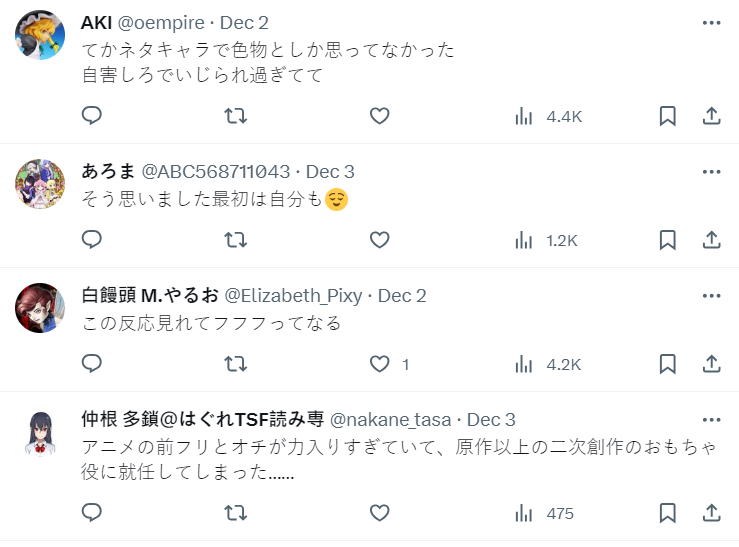Click the nakane_tasa profile avatar
739x547 pixels.
click(x=41, y=432)
